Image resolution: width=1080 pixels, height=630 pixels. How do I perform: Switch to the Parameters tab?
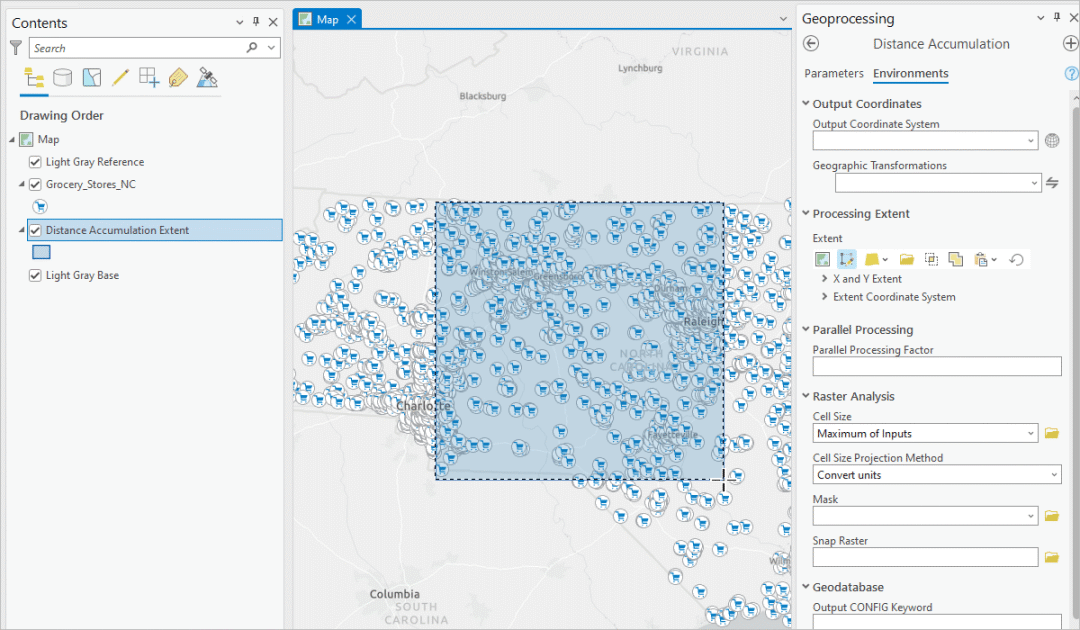tap(835, 73)
